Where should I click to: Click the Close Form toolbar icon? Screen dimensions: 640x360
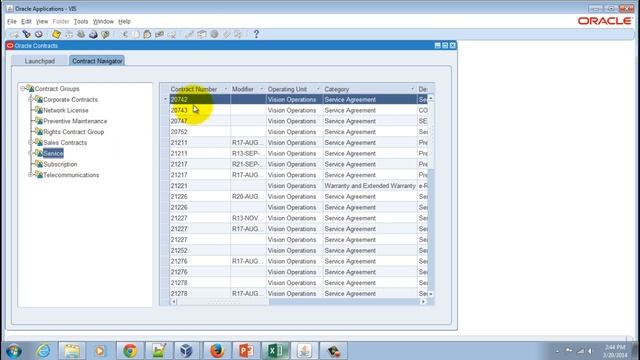[x=105, y=34]
